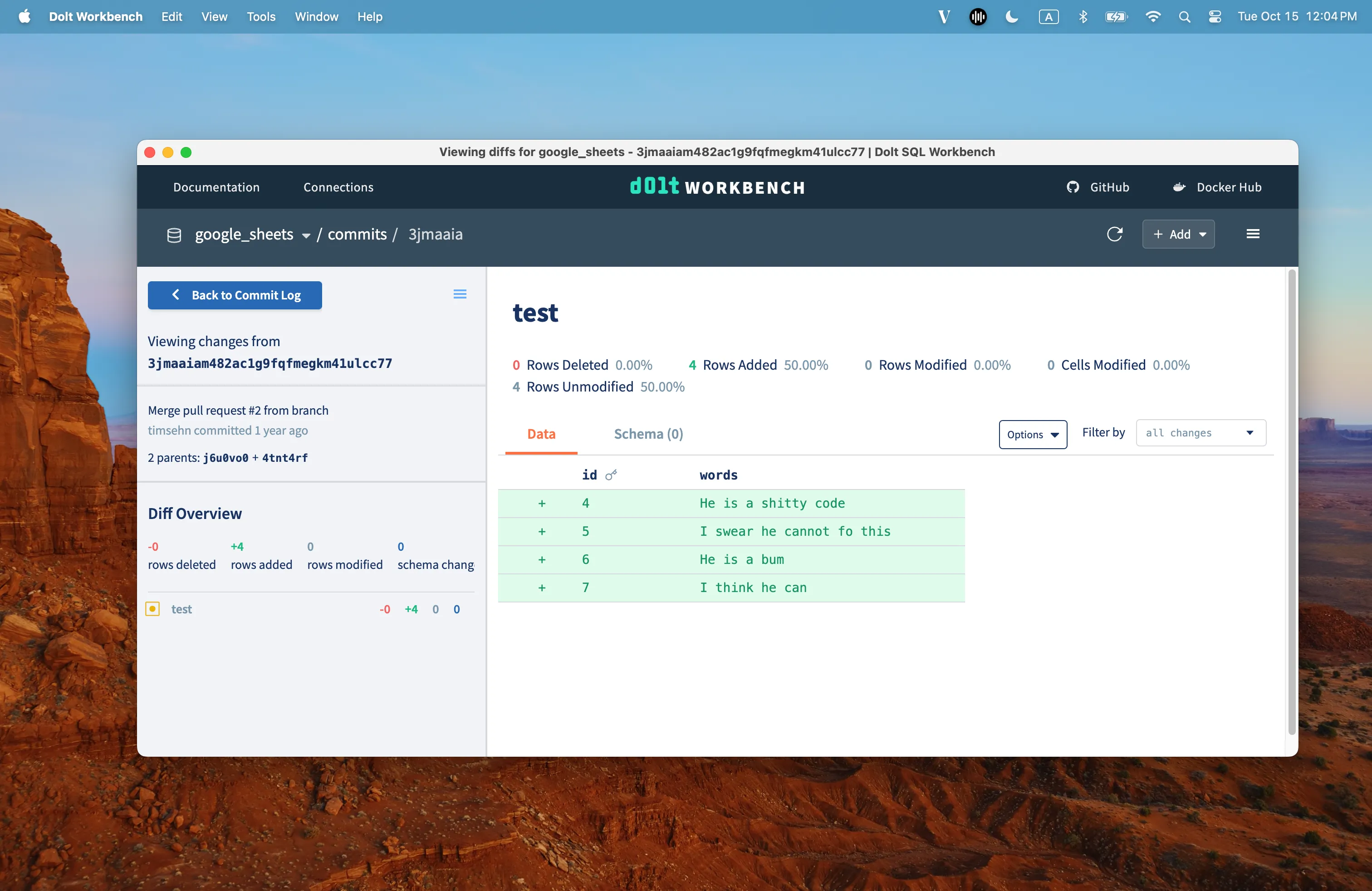Open the Add dropdown button
1372x891 pixels.
click(1178, 235)
